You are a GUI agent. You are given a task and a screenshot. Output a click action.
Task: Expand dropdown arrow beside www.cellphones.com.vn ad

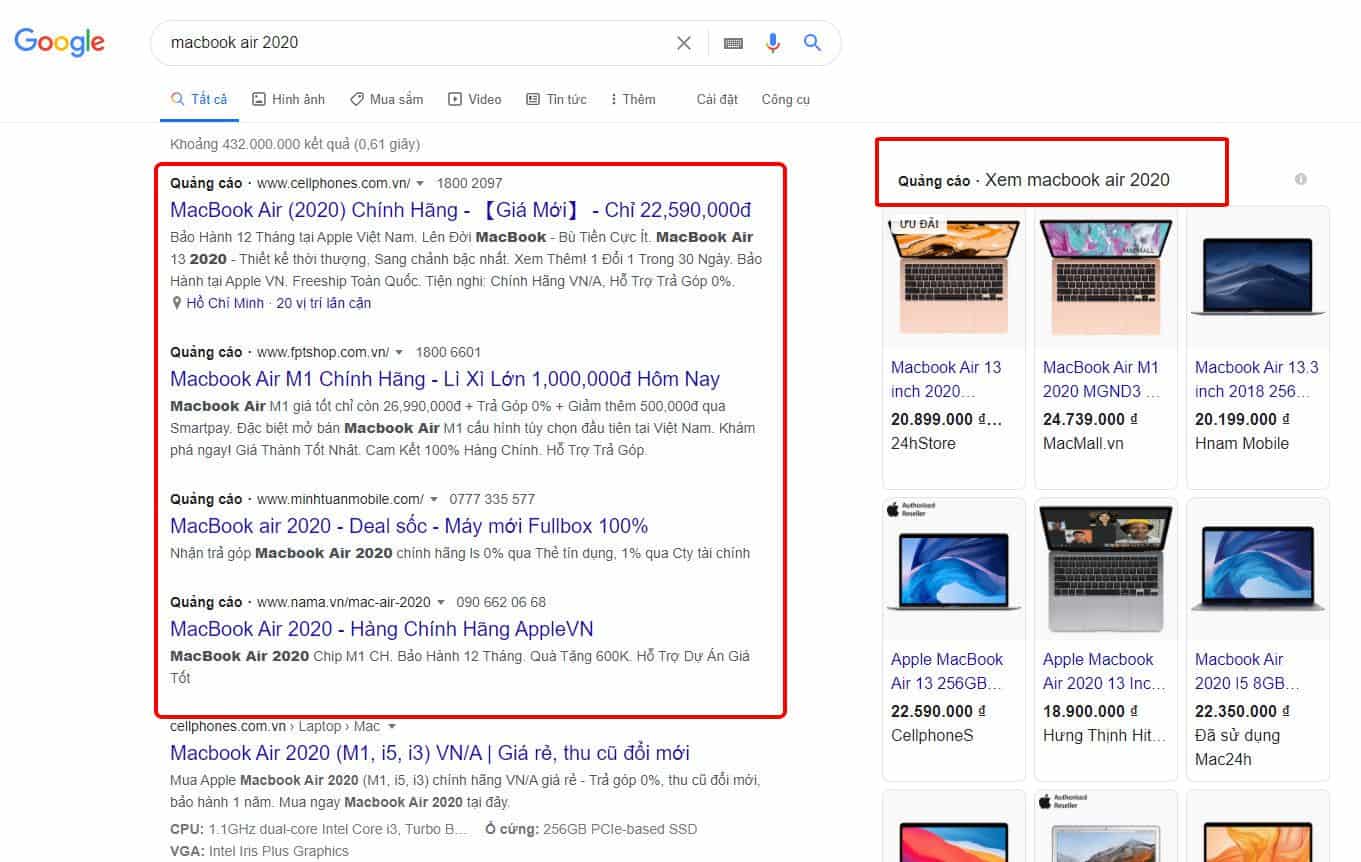[420, 183]
